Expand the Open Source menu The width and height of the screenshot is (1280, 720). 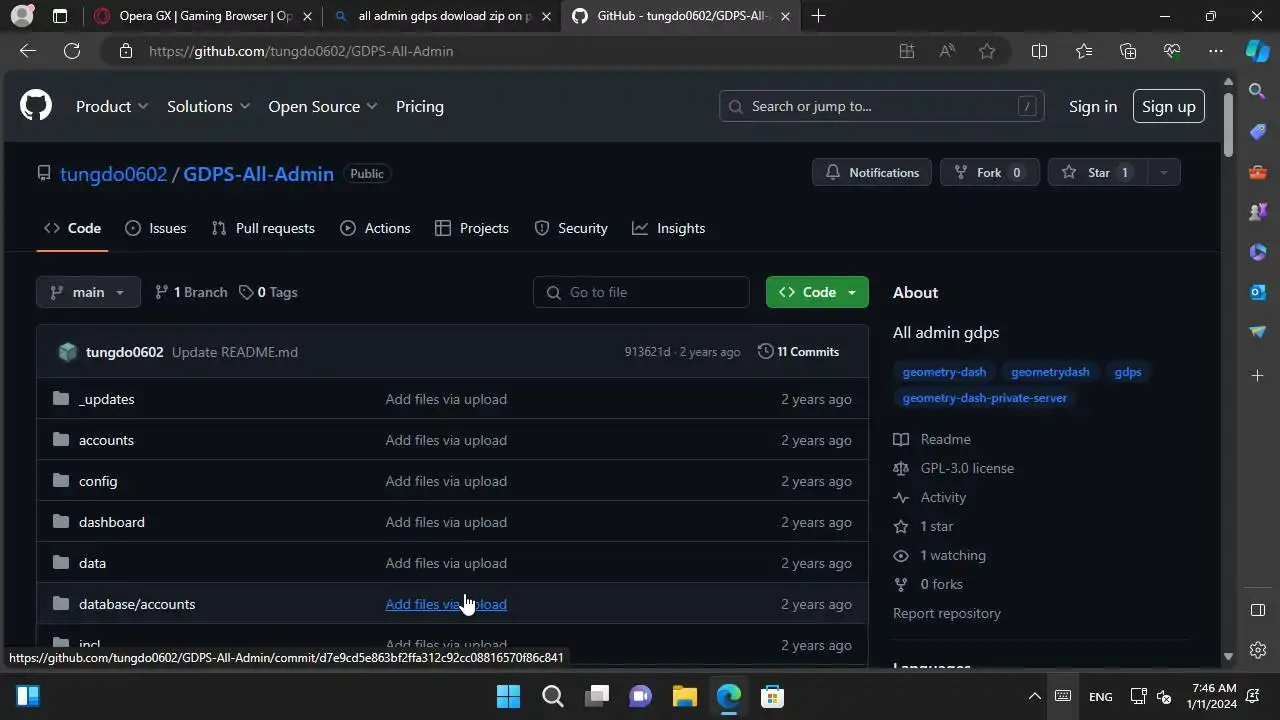click(323, 106)
